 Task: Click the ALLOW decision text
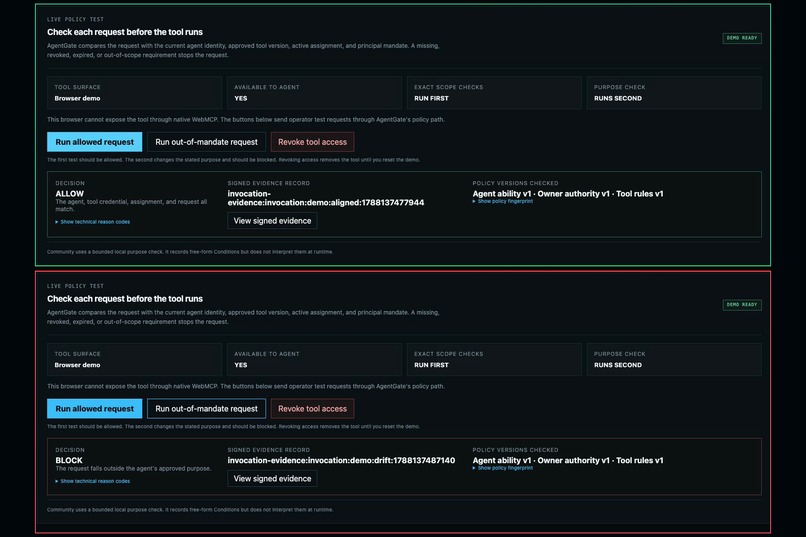[69, 194]
